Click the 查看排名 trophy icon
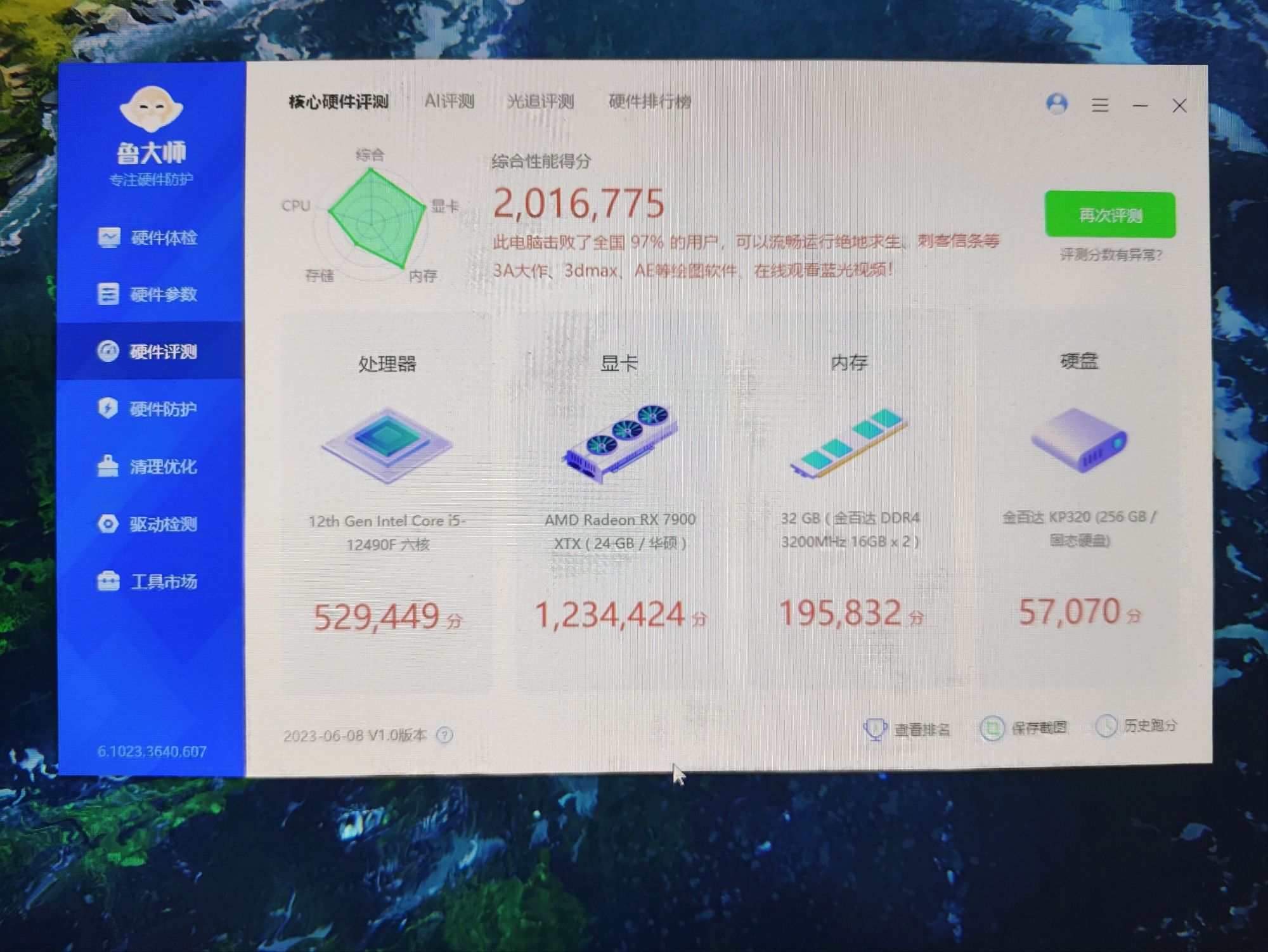 (x=875, y=730)
